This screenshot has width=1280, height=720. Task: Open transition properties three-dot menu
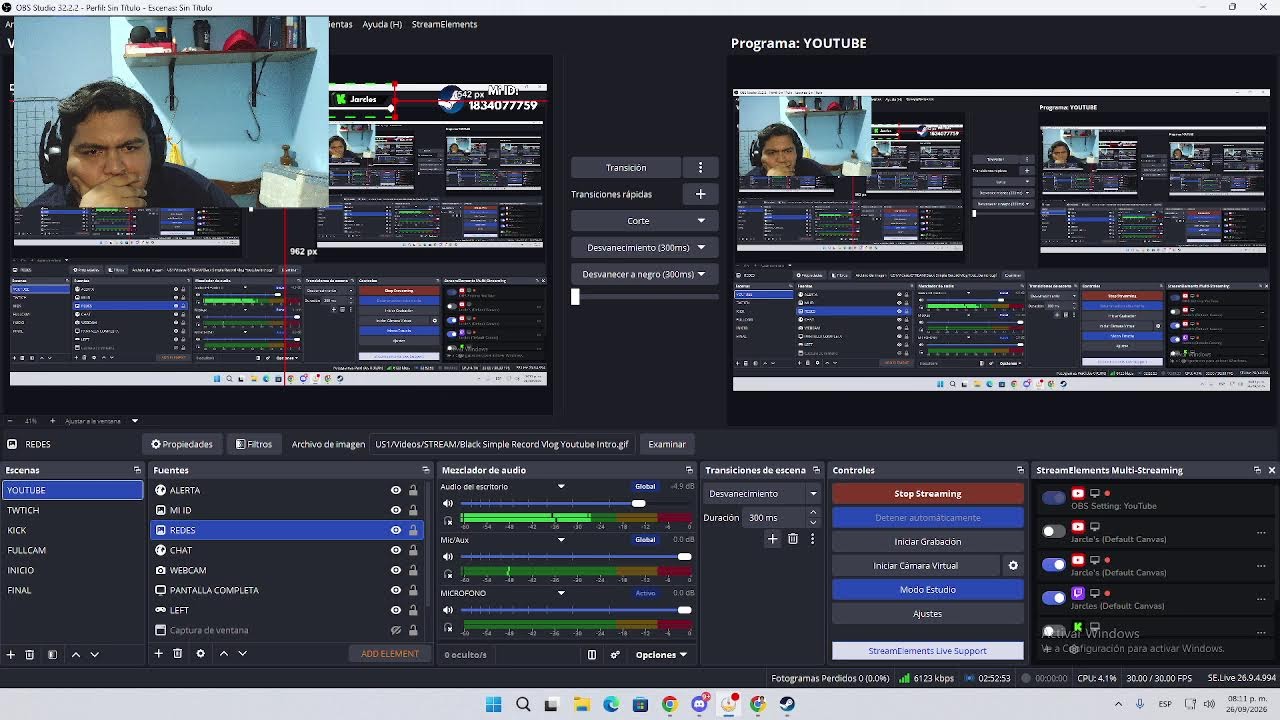tap(812, 539)
